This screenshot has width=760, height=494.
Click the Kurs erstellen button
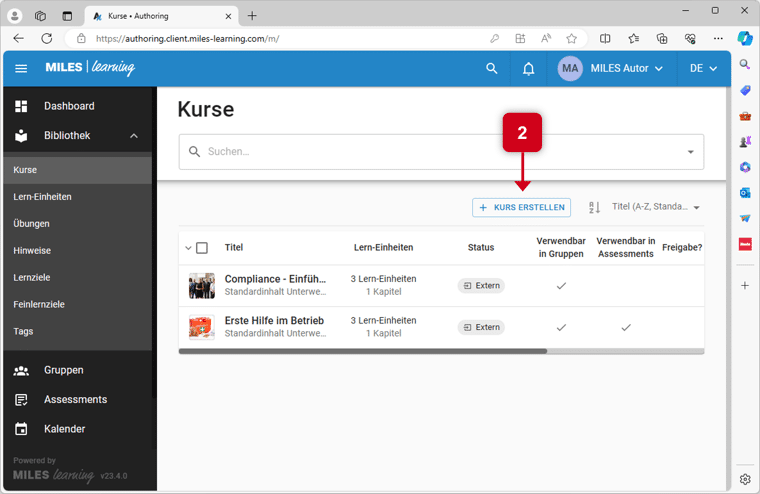(x=521, y=208)
